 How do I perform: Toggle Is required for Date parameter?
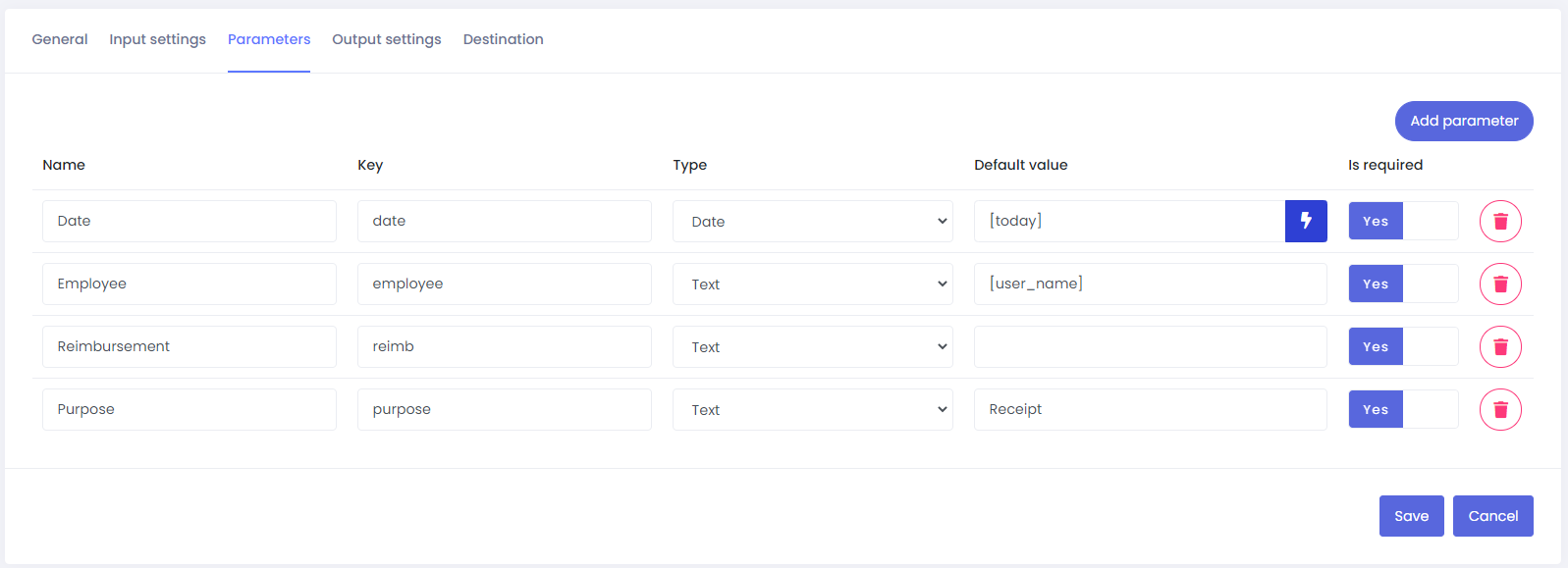pos(1403,221)
